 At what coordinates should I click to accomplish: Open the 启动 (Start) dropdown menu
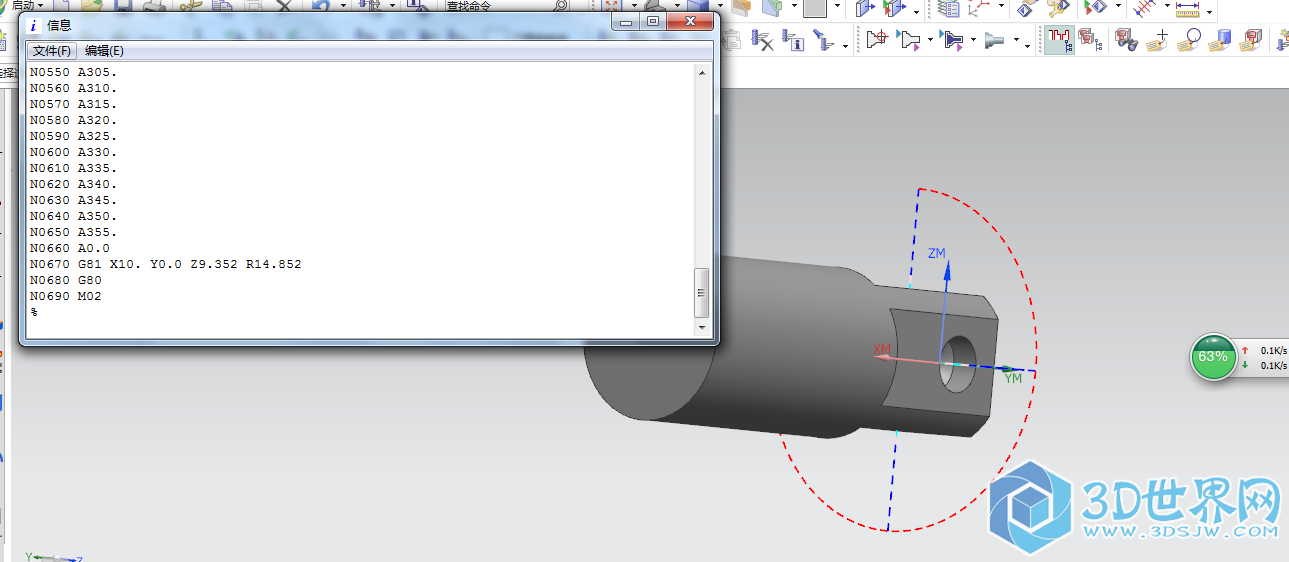coord(26,5)
